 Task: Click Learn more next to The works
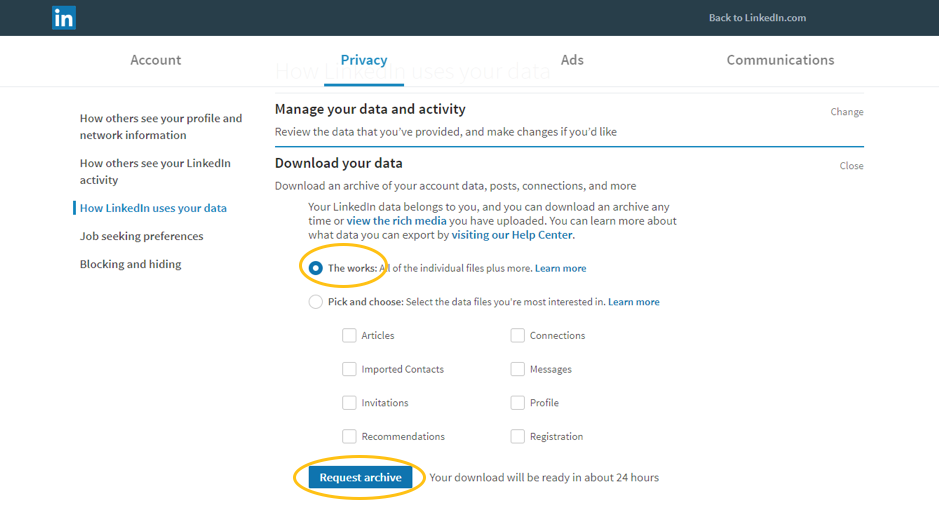[x=561, y=268]
